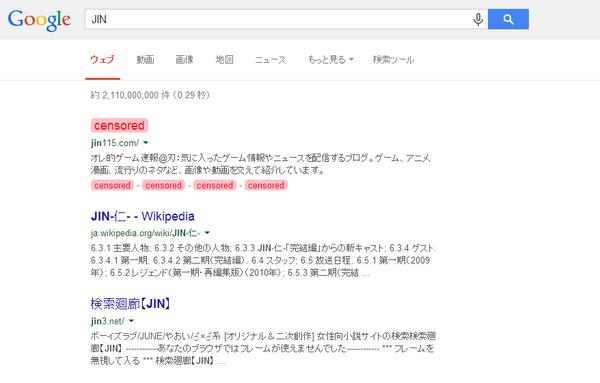Click ja.wikipedia.org/wiki/JIN-仁- URL
The height and width of the screenshot is (383, 600).
pyautogui.click(x=145, y=233)
